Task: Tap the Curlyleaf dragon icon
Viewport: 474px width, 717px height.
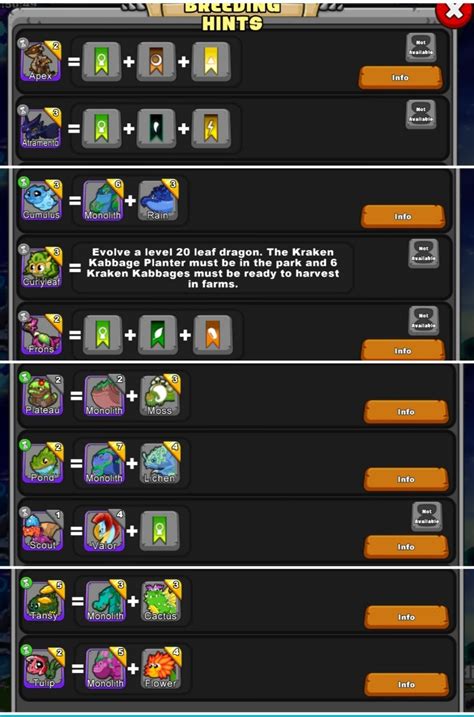Action: pyautogui.click(x=42, y=267)
